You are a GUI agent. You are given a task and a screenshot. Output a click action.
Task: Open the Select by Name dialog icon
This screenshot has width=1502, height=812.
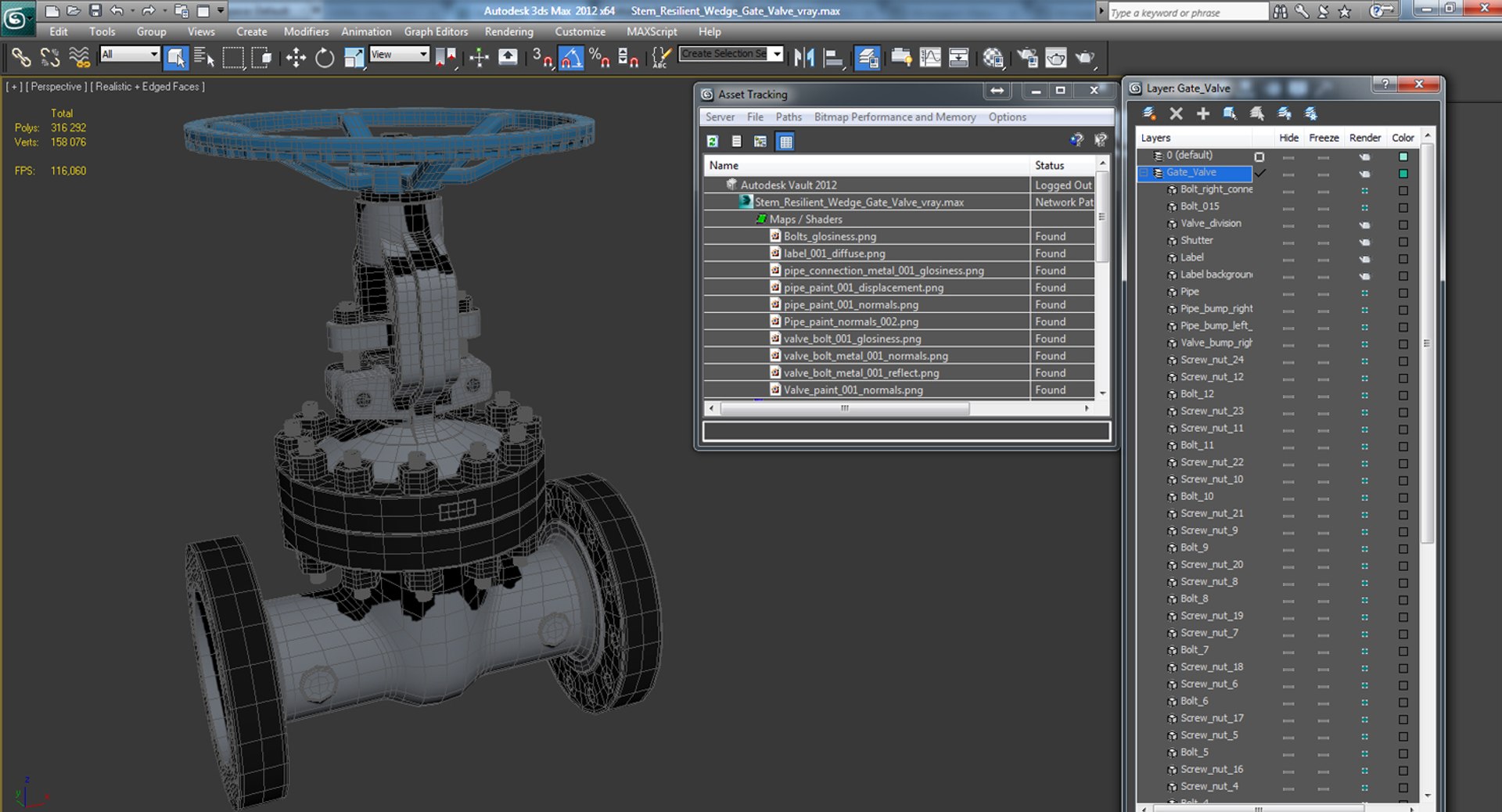pos(204,57)
